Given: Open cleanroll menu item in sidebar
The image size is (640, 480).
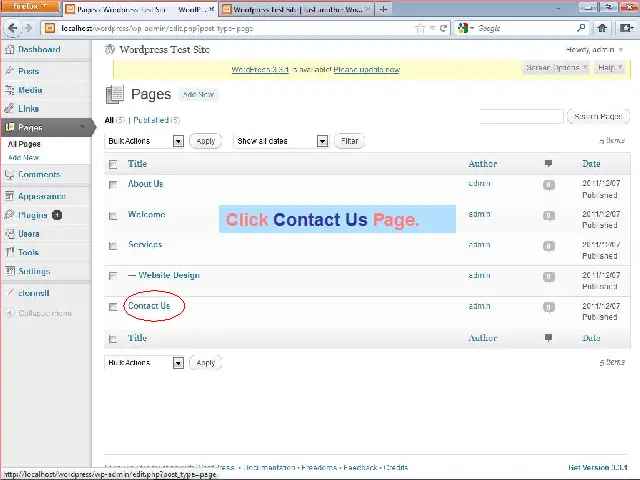Looking at the screenshot, I should (33, 293).
